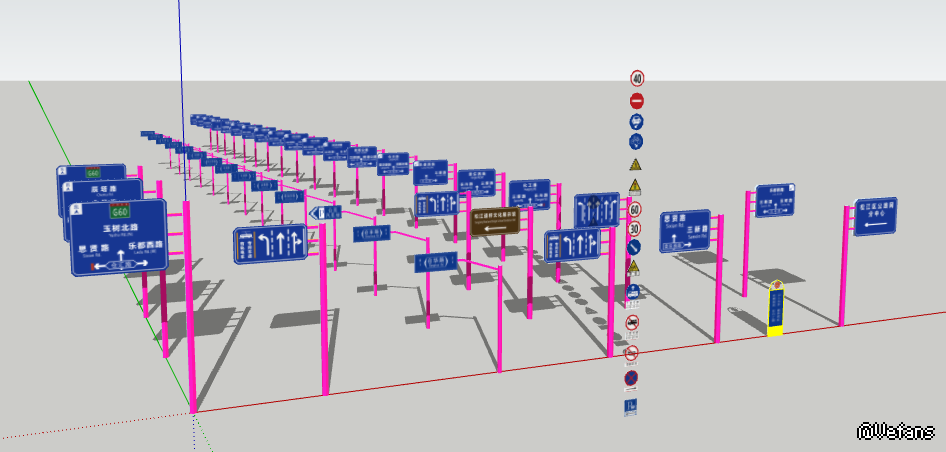Image resolution: width=946 pixels, height=452 pixels.
Task: Select the lane sign below four-arrow sign
Action: (572, 245)
